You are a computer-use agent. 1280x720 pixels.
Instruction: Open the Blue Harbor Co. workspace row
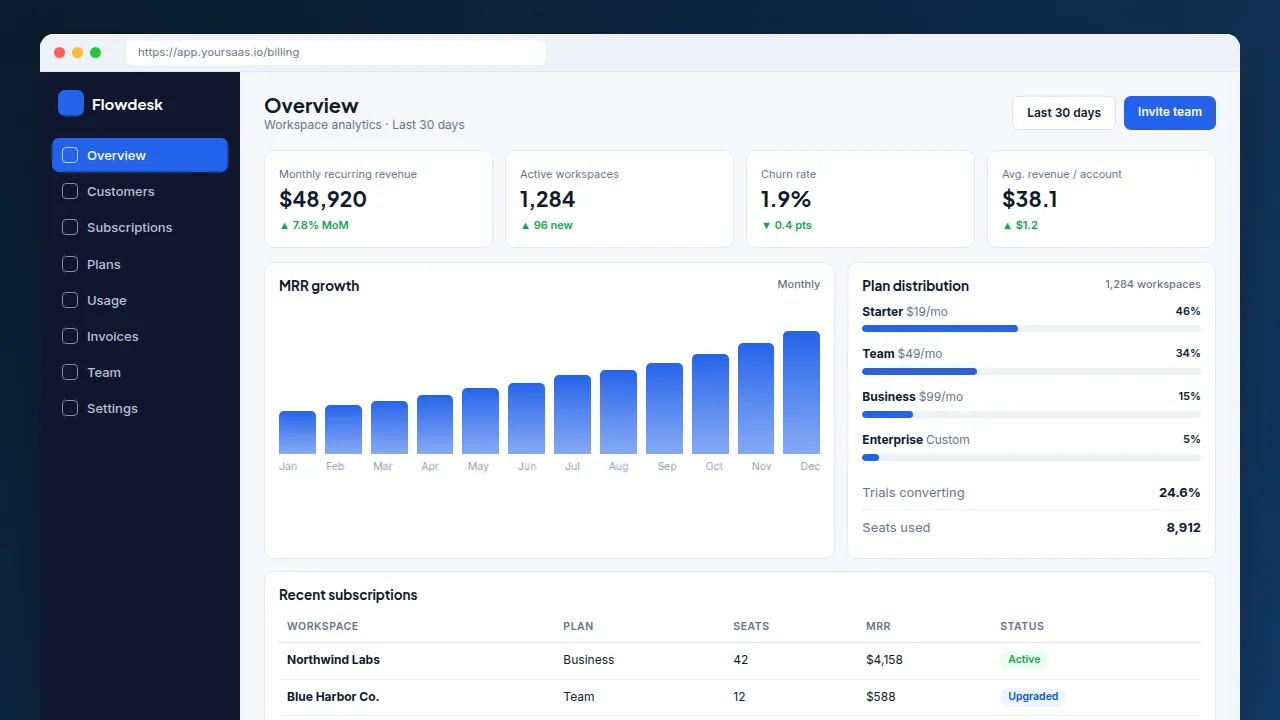pos(740,697)
